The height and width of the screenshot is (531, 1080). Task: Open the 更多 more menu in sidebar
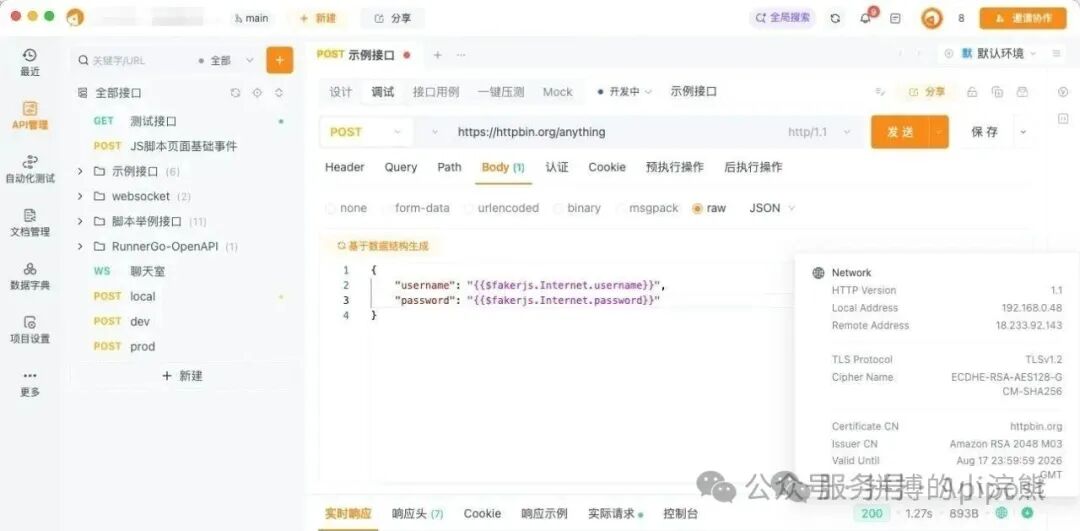pos(30,383)
